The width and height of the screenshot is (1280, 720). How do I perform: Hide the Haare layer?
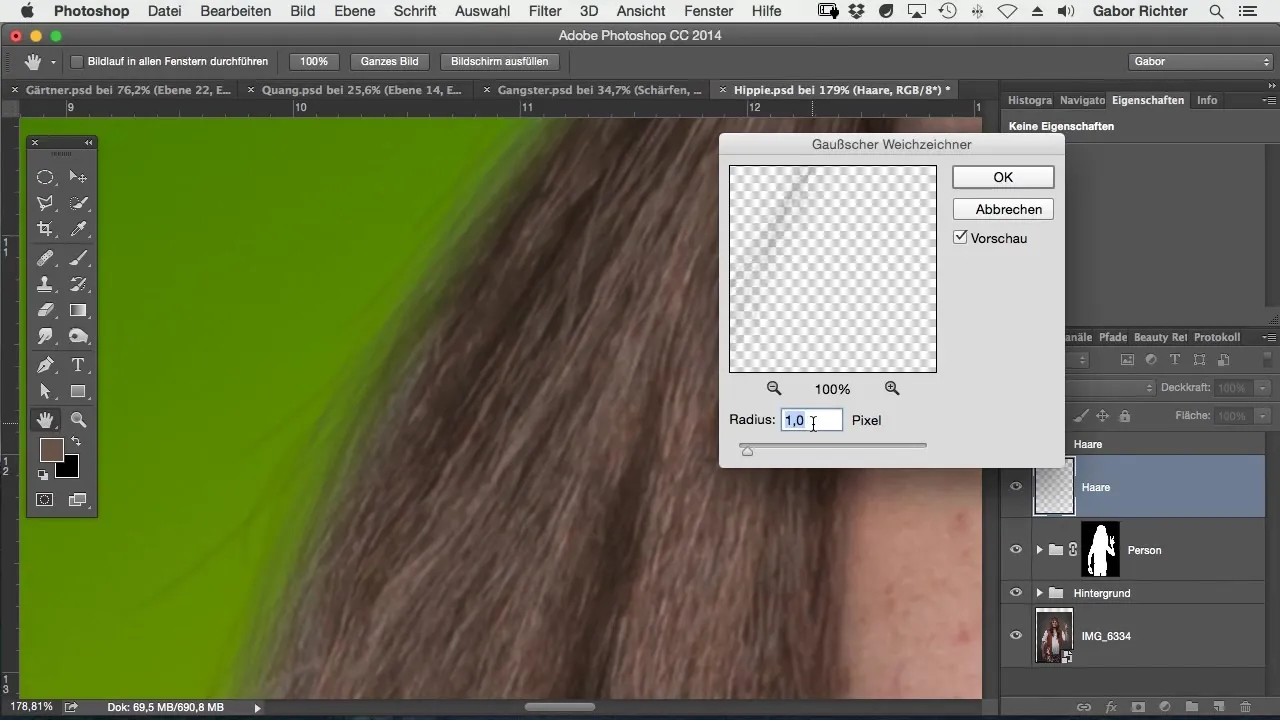click(x=1016, y=487)
